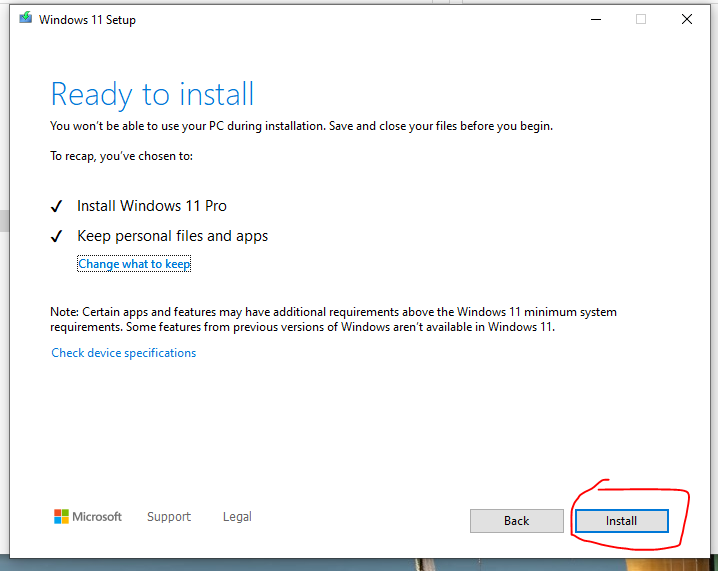Click the Ready to install heading
The width and height of the screenshot is (718, 571).
click(152, 94)
